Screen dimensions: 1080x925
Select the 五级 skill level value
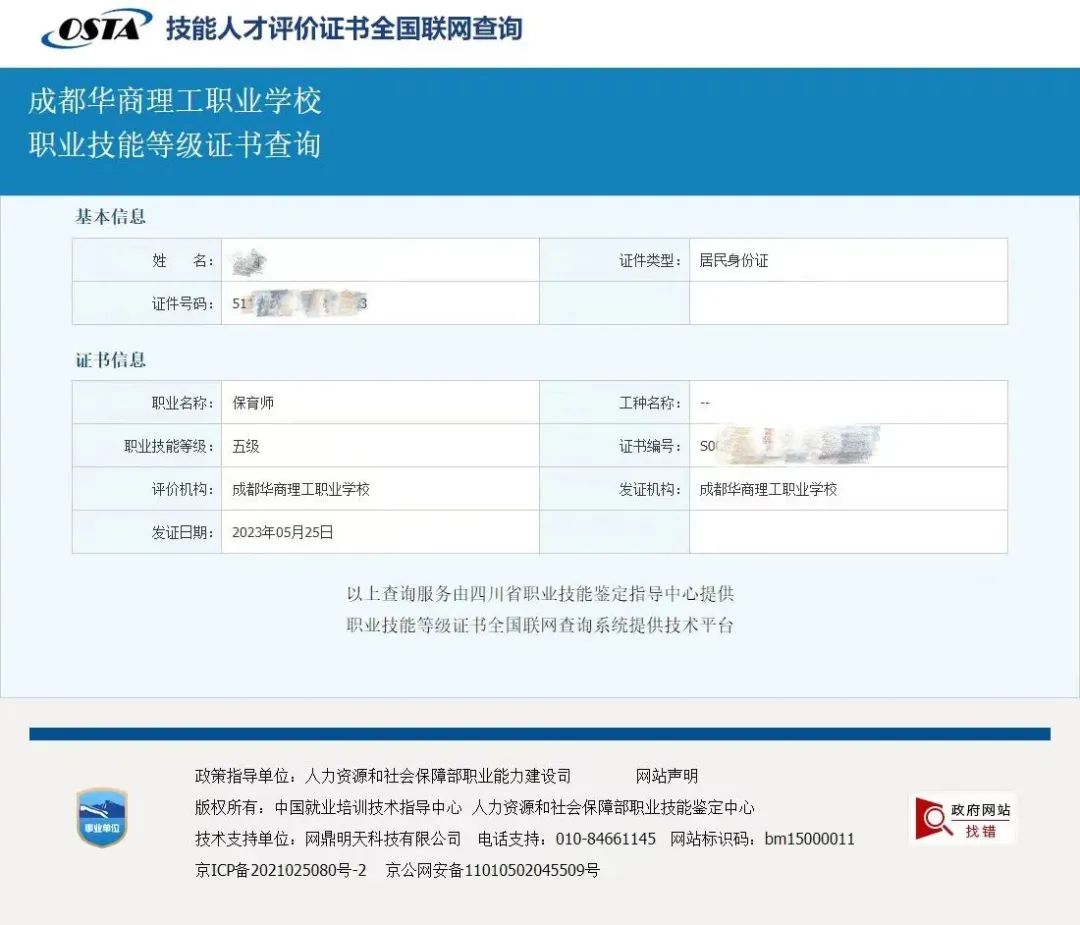[246, 446]
